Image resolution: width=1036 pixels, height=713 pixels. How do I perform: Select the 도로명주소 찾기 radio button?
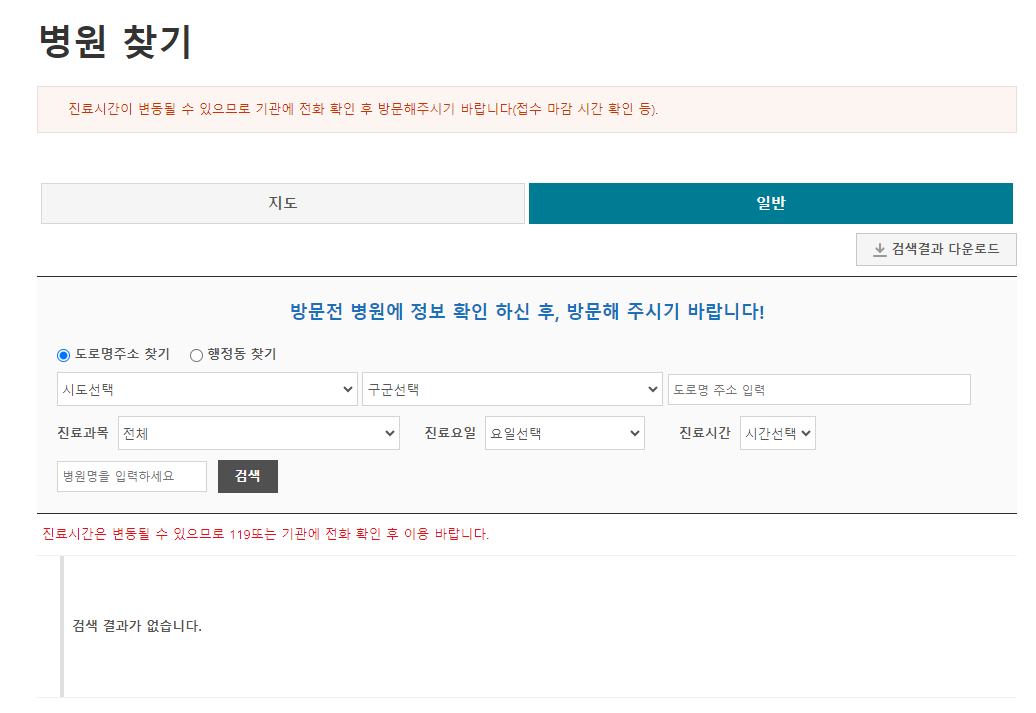pos(62,354)
